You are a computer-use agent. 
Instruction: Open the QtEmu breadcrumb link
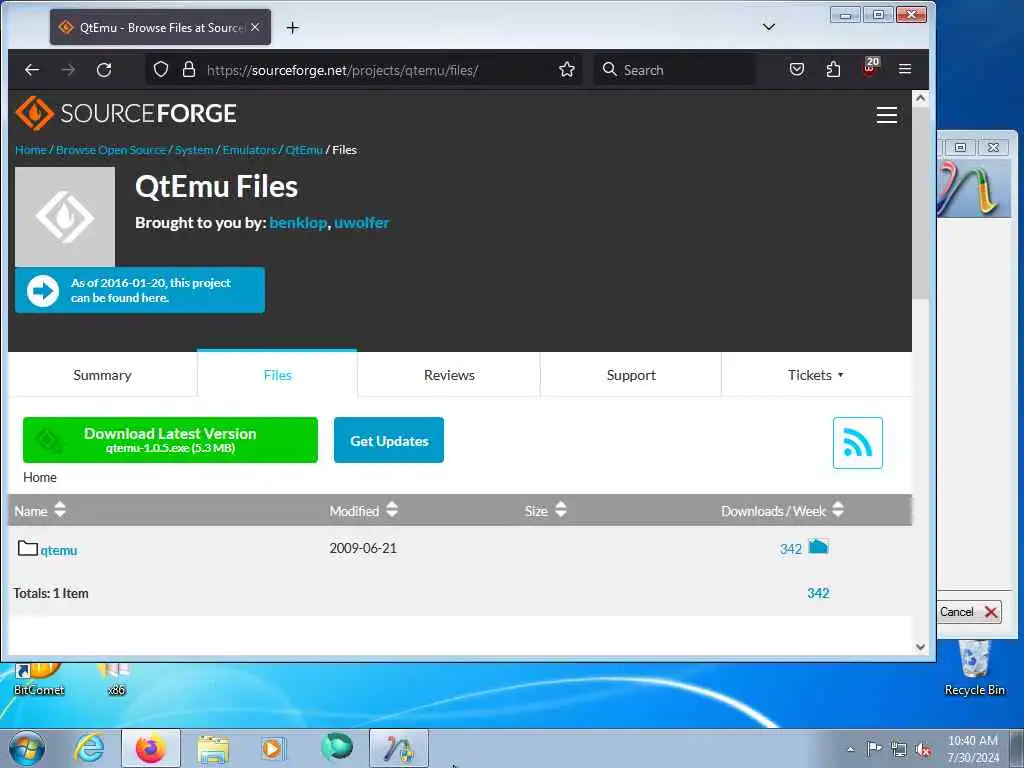coord(304,150)
